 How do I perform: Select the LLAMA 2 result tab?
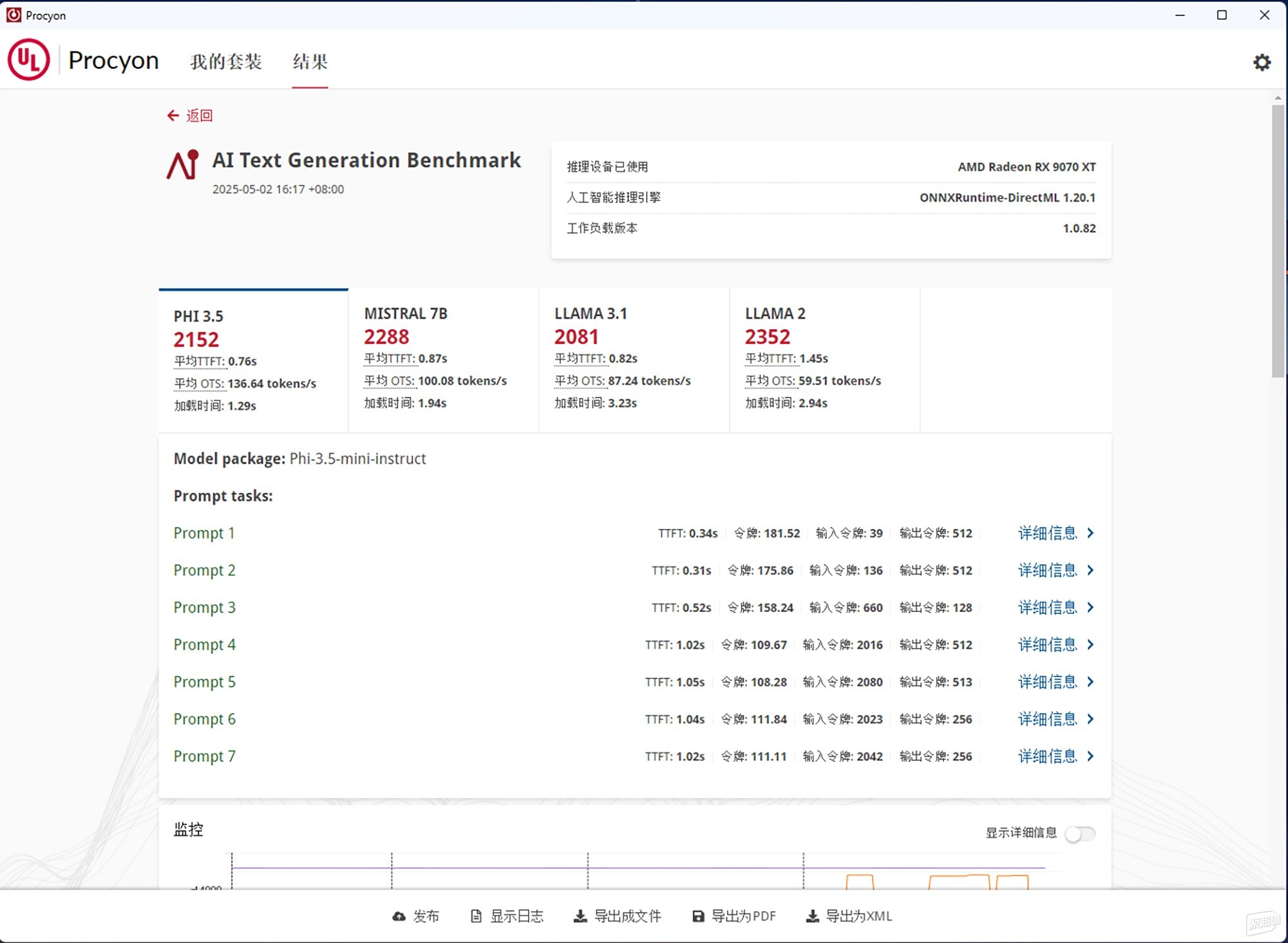[x=825, y=361]
